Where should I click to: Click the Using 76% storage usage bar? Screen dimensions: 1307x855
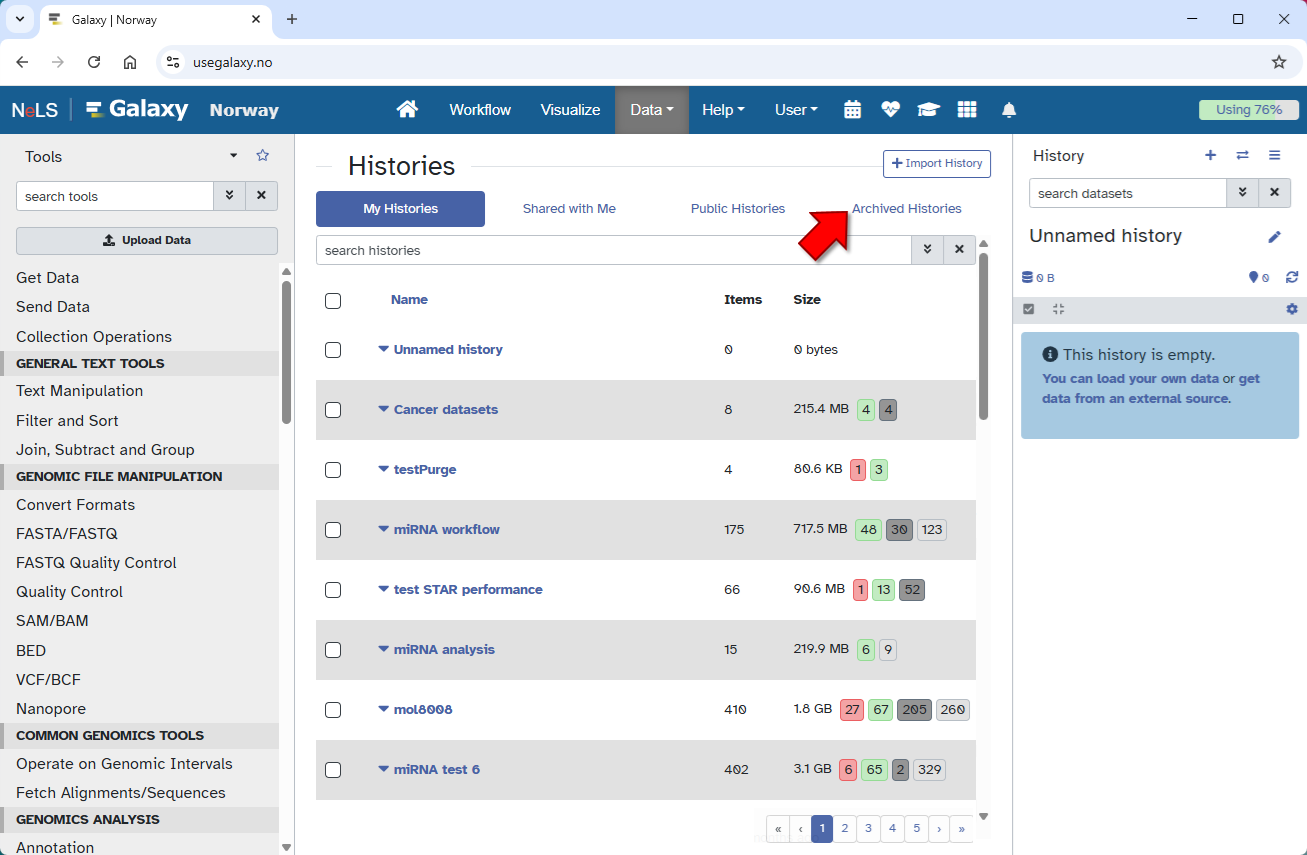tap(1248, 110)
